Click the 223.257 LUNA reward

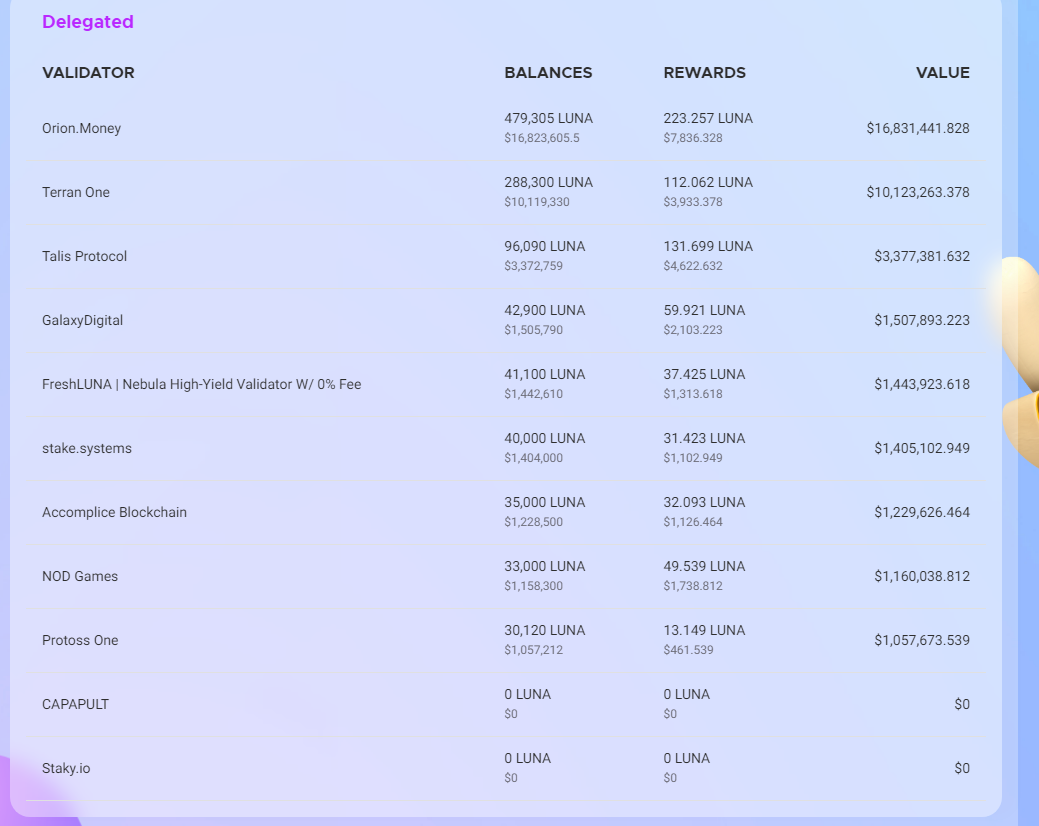click(x=708, y=119)
